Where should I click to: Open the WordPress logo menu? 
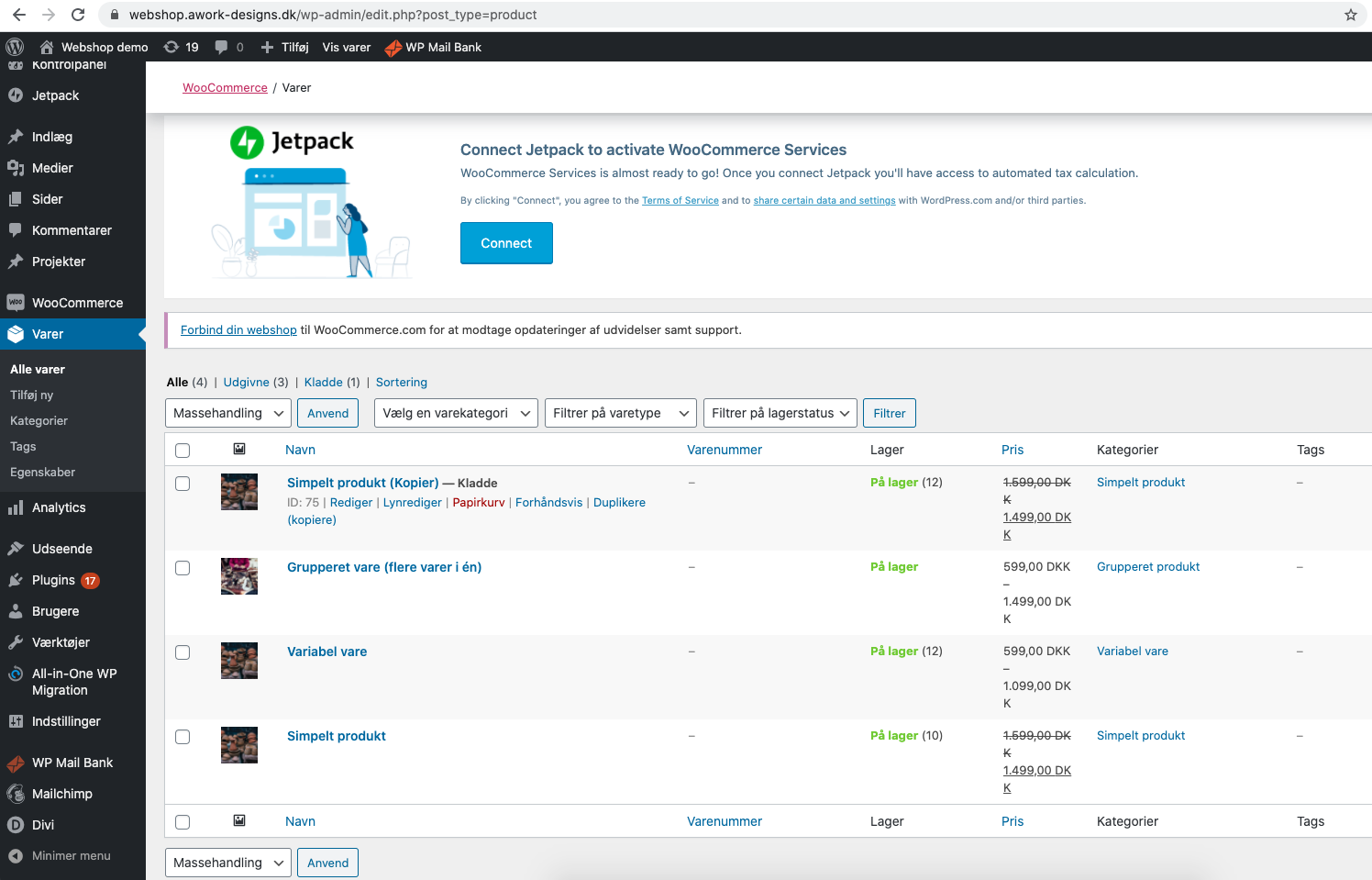(x=15, y=47)
